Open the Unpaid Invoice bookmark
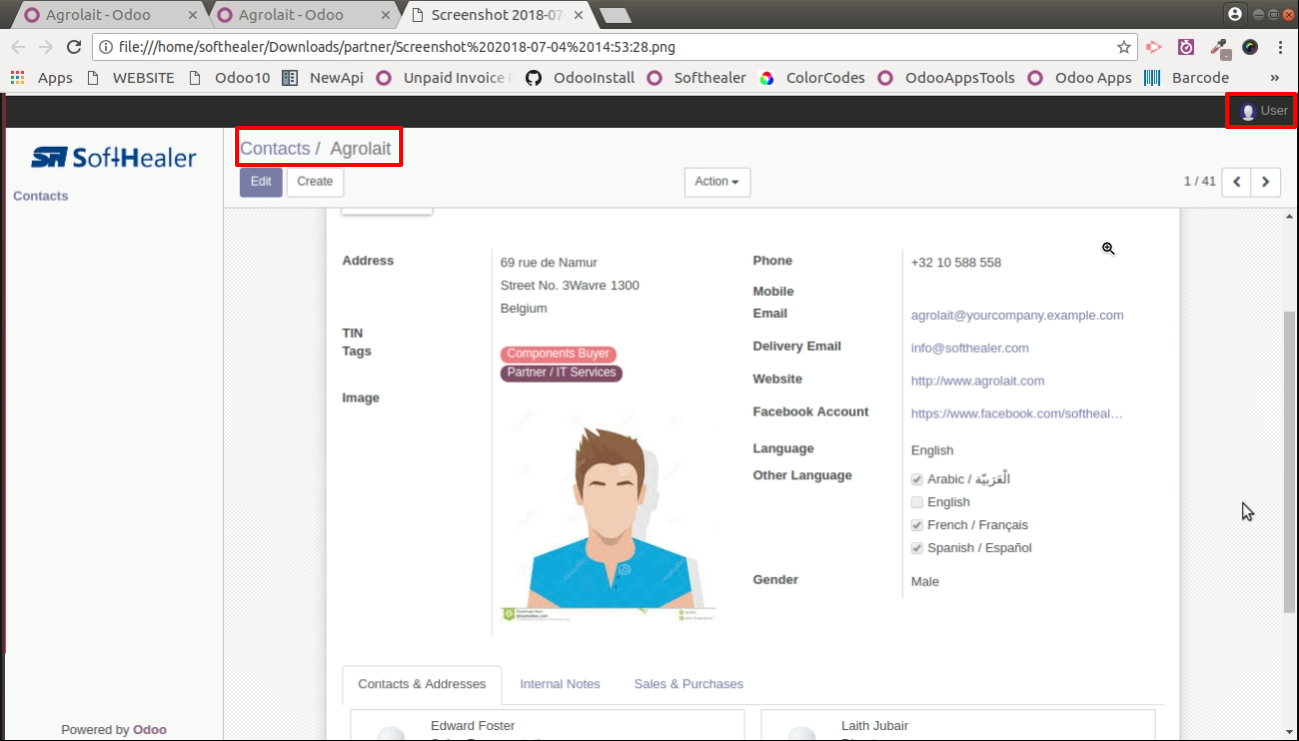 (x=444, y=77)
